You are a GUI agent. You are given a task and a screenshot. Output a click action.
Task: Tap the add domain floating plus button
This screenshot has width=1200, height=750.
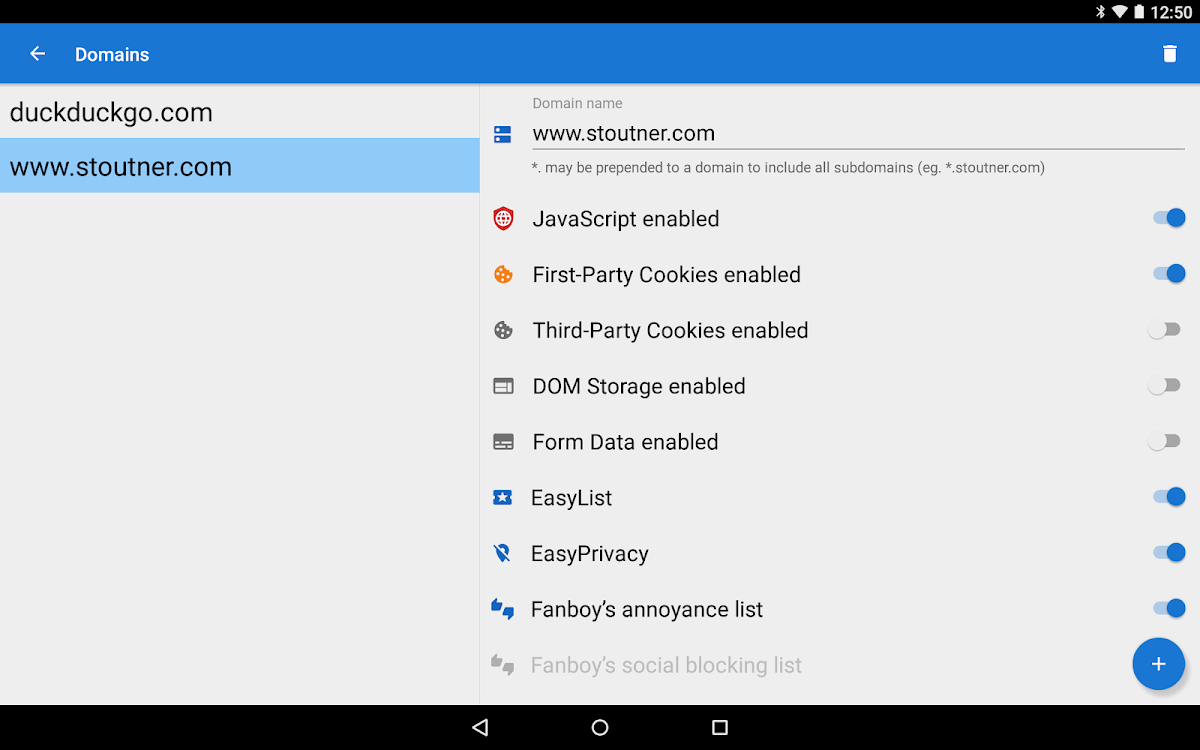(x=1158, y=664)
